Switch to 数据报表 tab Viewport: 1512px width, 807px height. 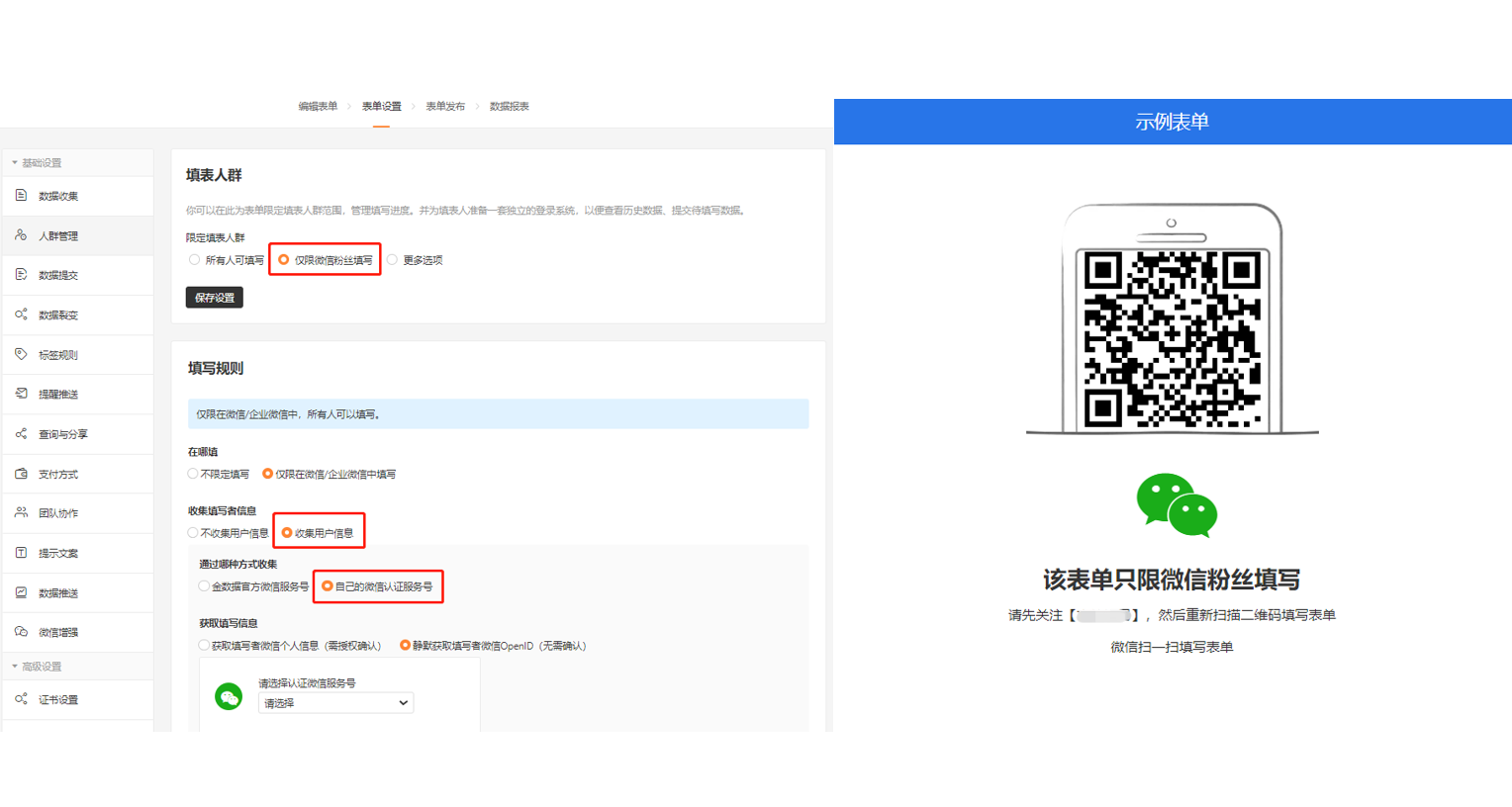point(510,106)
